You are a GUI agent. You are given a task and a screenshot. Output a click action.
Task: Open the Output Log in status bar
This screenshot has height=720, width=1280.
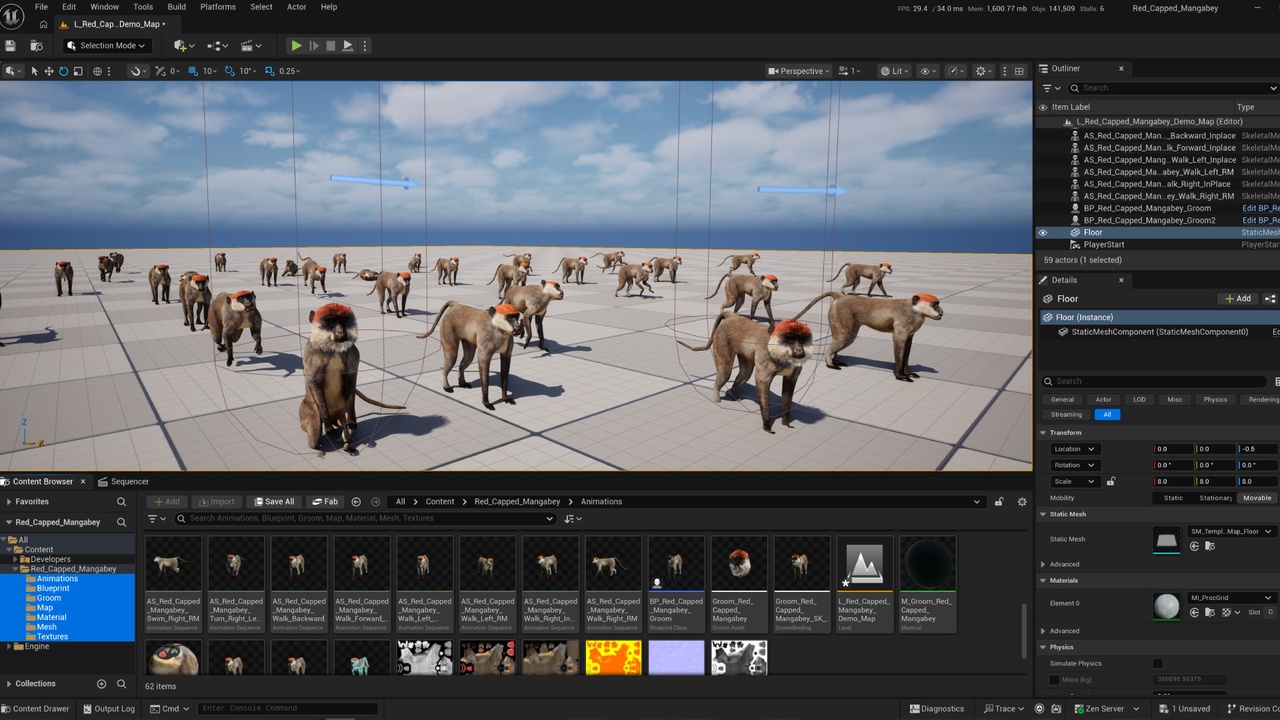[108, 708]
